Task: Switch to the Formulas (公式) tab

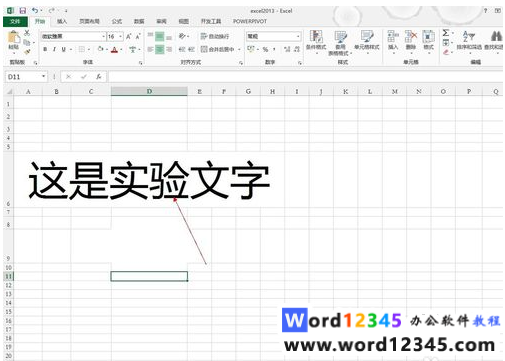Action: tap(117, 21)
